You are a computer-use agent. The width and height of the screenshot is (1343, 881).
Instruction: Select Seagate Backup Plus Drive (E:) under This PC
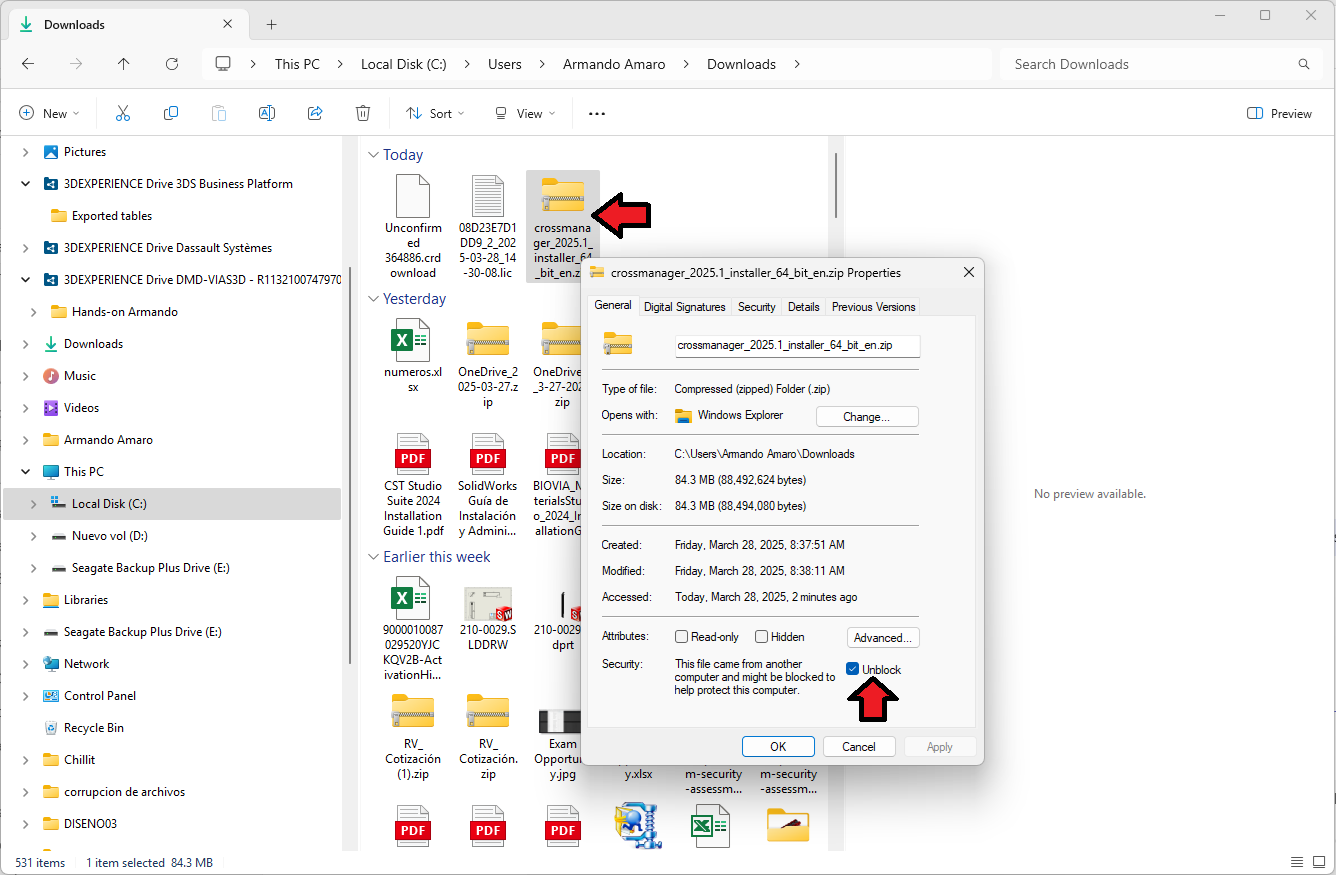tap(150, 568)
